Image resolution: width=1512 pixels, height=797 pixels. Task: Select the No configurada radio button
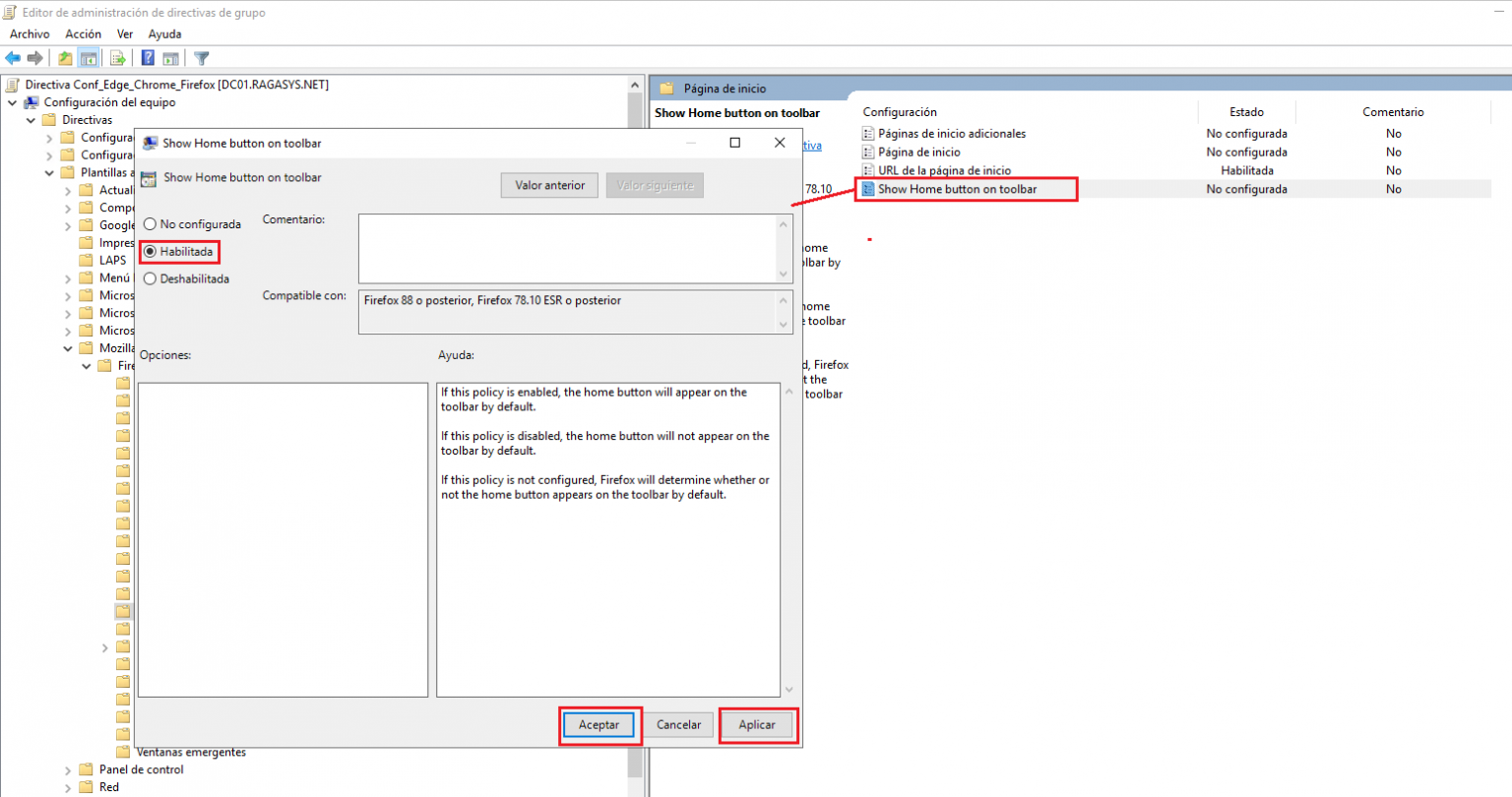(150, 223)
